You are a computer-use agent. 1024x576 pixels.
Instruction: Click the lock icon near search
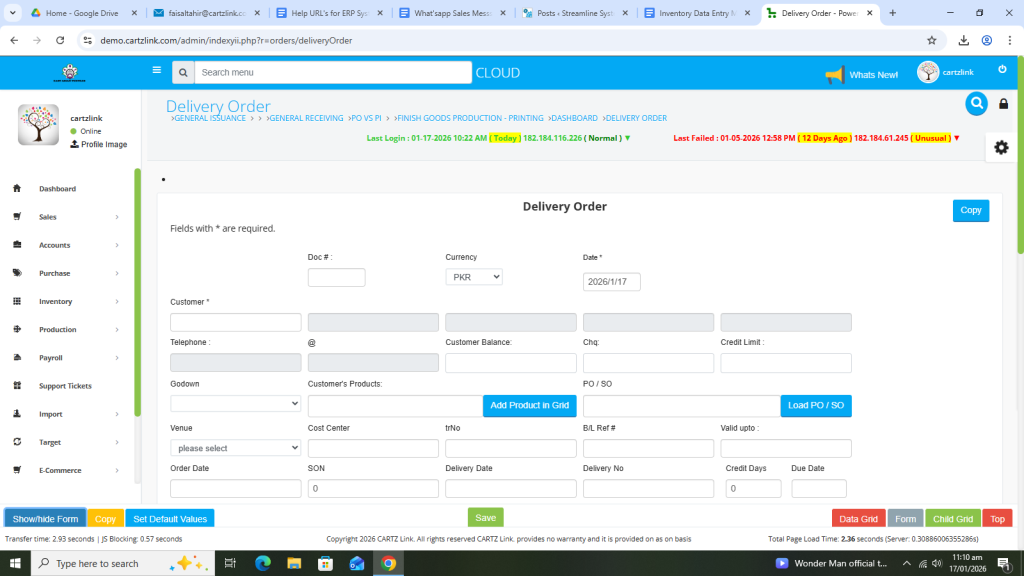click(x=1004, y=104)
